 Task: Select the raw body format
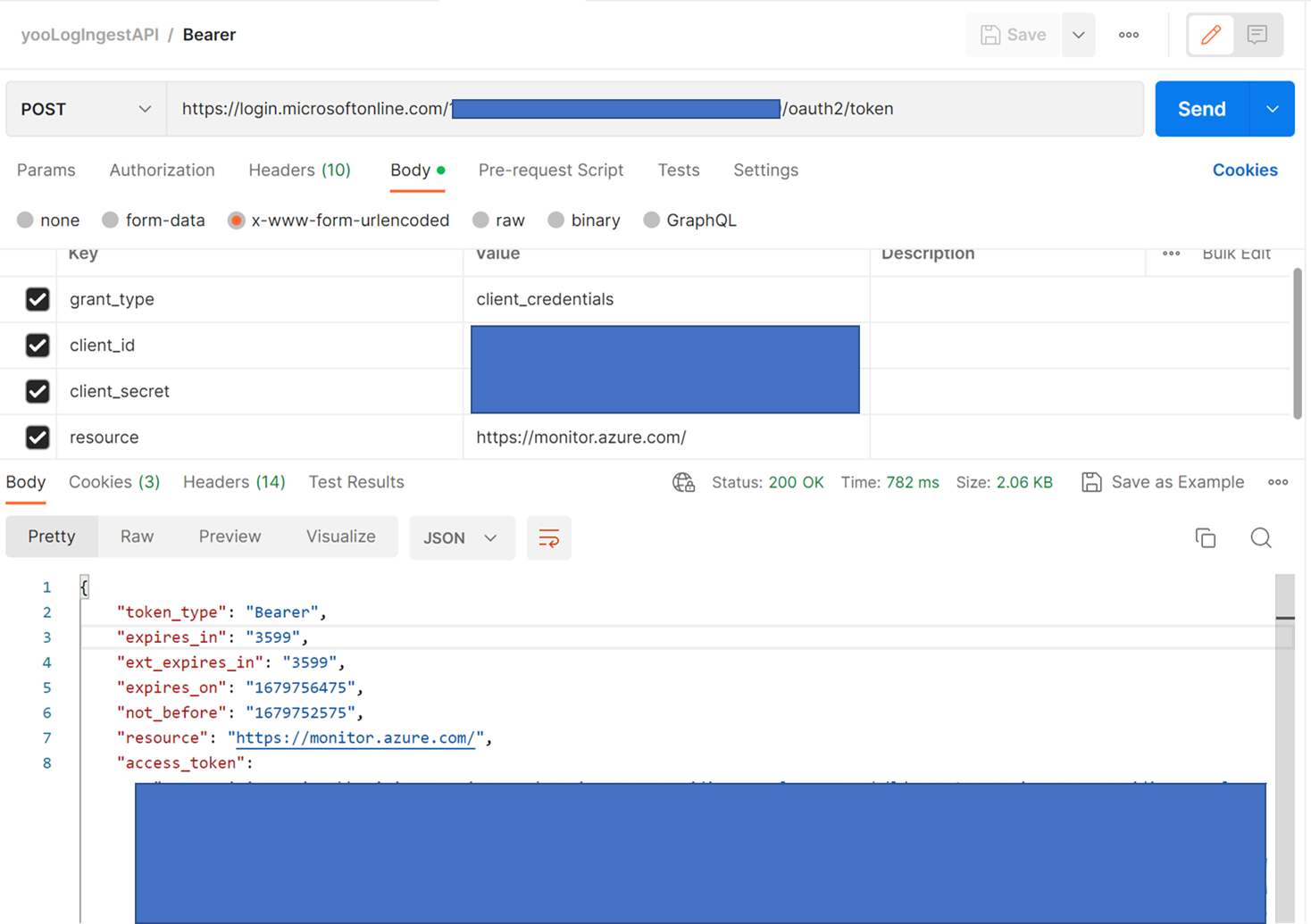pos(481,220)
